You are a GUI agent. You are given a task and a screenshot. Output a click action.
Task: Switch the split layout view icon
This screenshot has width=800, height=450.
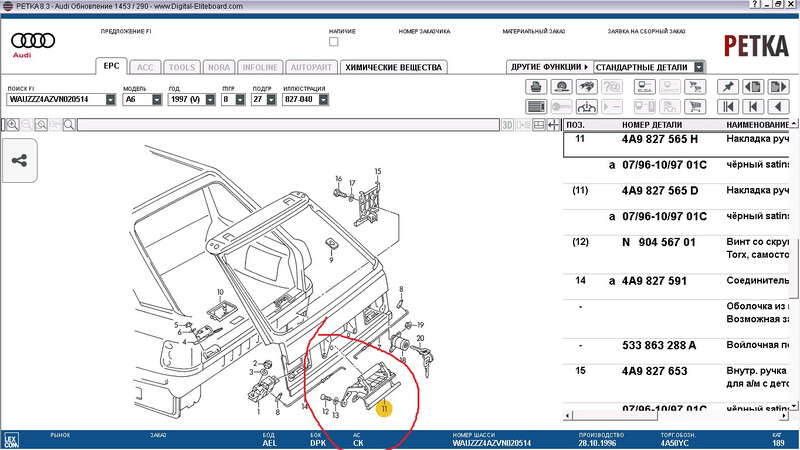pos(539,124)
